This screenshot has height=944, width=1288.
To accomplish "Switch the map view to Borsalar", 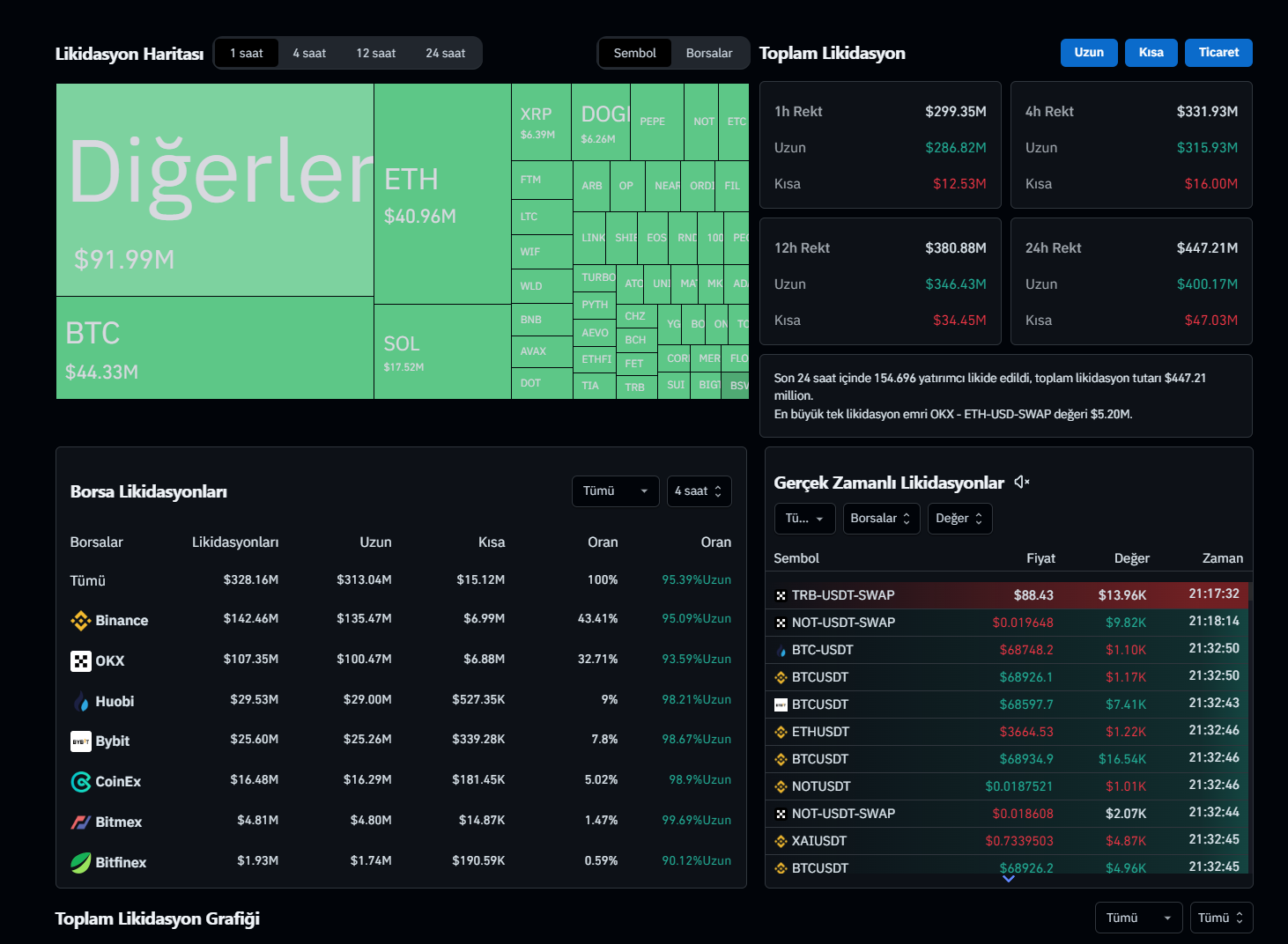I will pos(709,53).
